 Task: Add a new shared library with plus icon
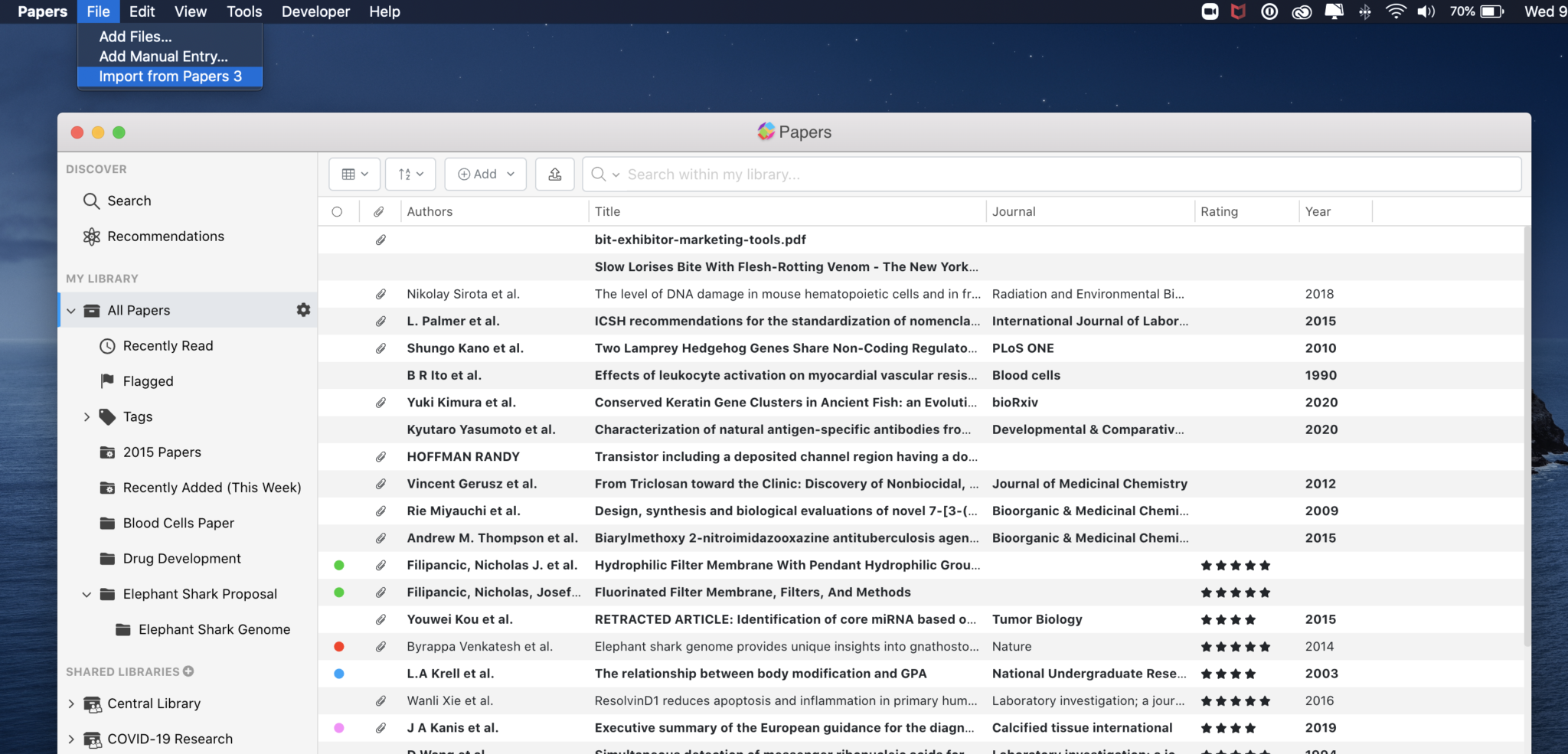[188, 671]
